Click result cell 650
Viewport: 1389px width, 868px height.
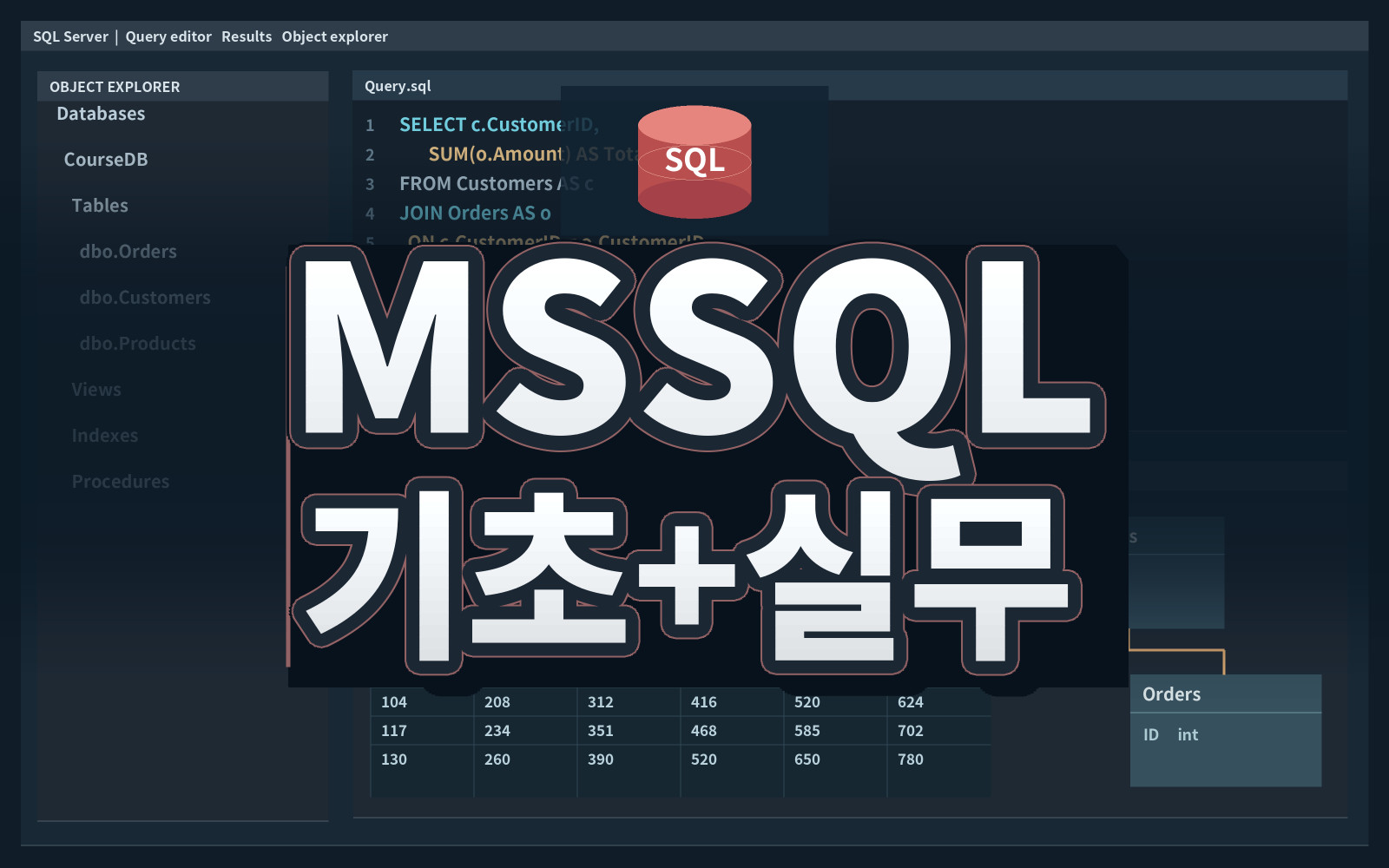(807, 759)
